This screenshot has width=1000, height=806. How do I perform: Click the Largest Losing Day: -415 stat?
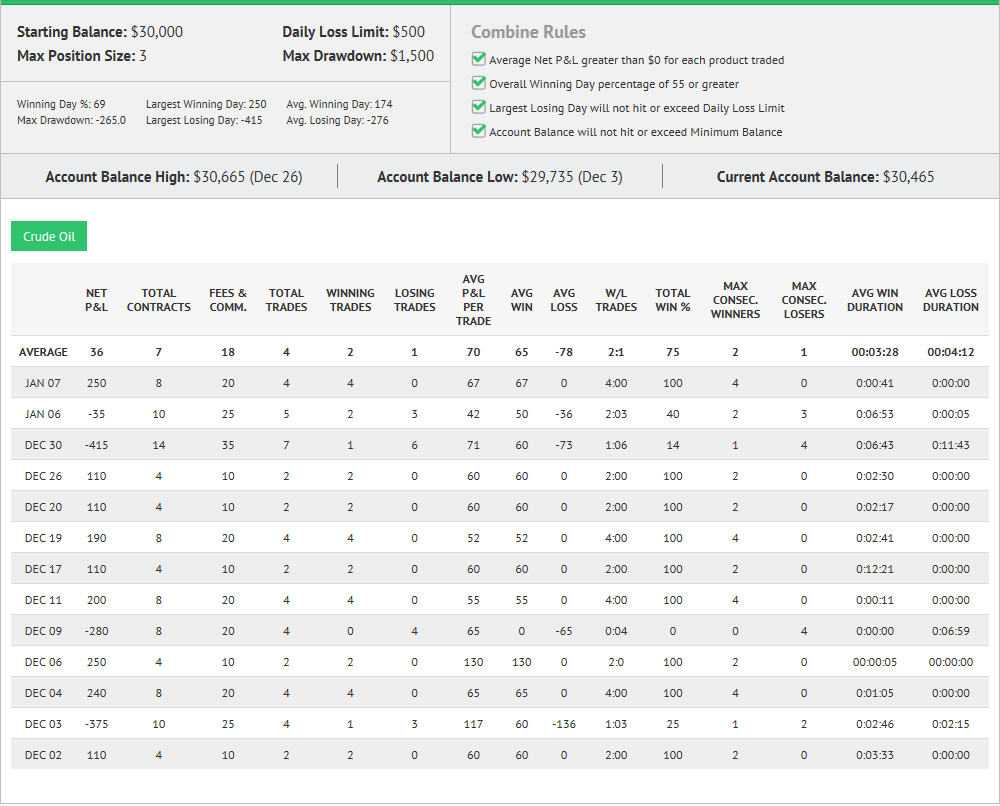(204, 120)
